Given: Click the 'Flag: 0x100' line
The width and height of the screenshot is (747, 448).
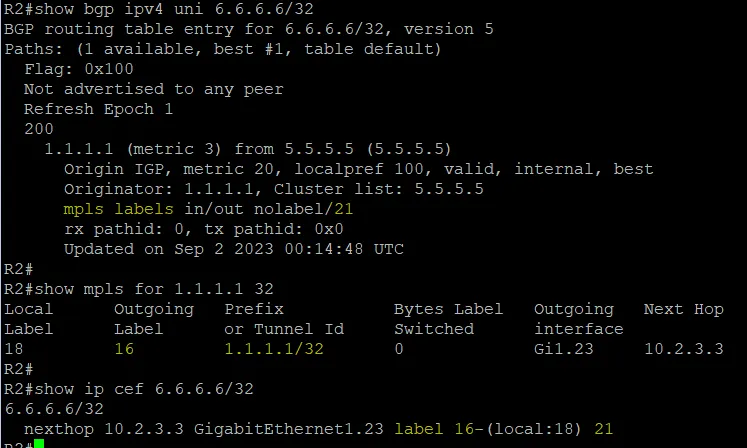Looking at the screenshot, I should coord(79,69).
